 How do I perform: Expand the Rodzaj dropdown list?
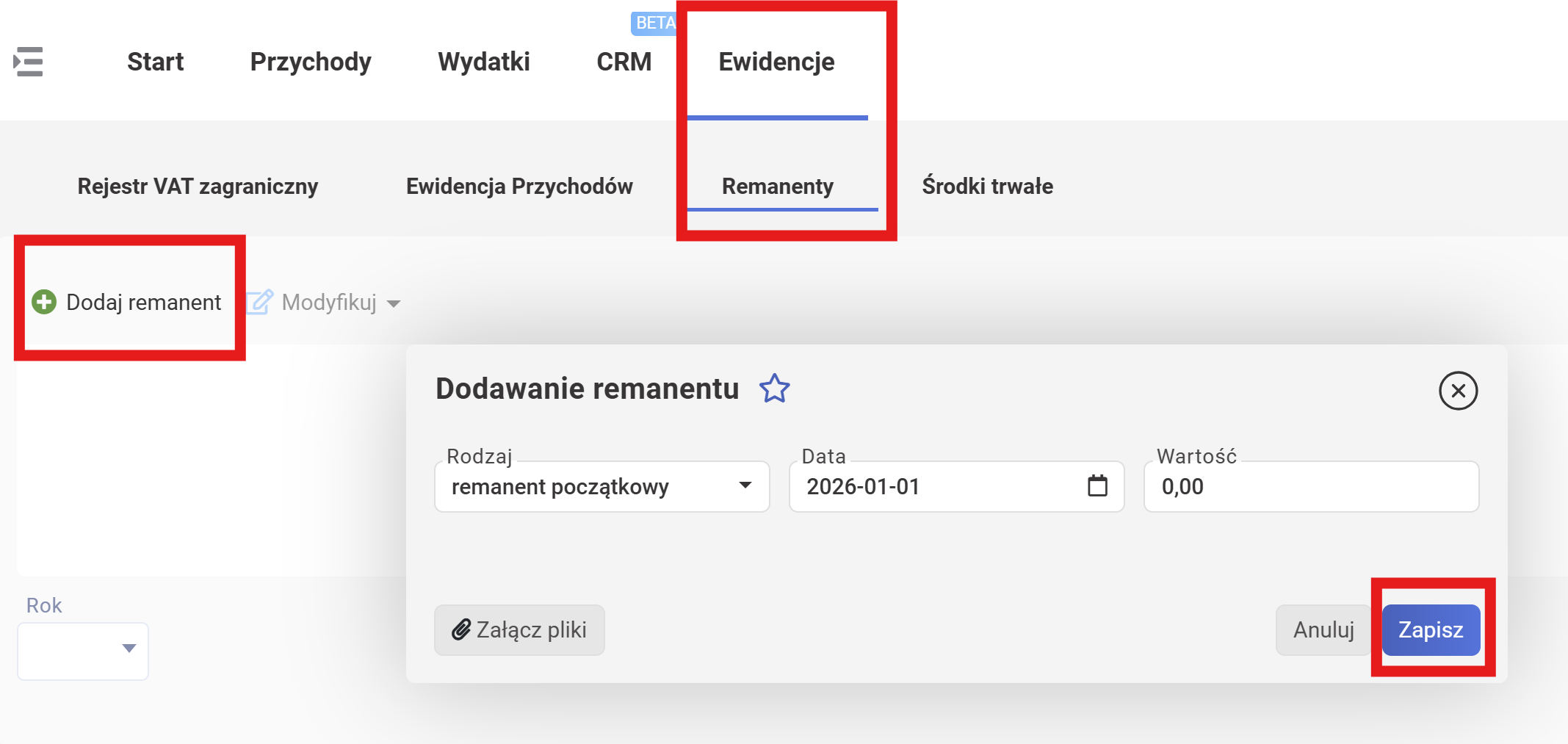[x=745, y=485]
